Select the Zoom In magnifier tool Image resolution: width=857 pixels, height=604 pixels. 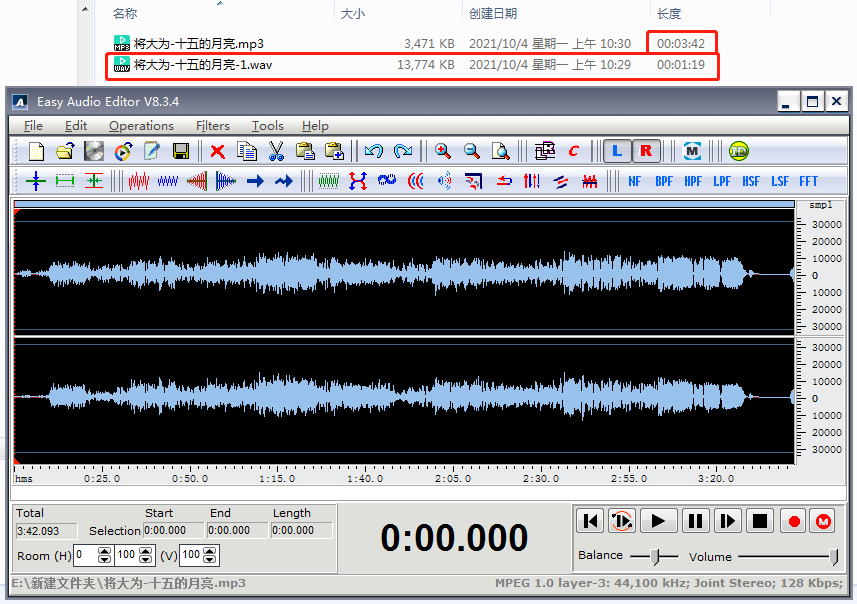pos(443,151)
